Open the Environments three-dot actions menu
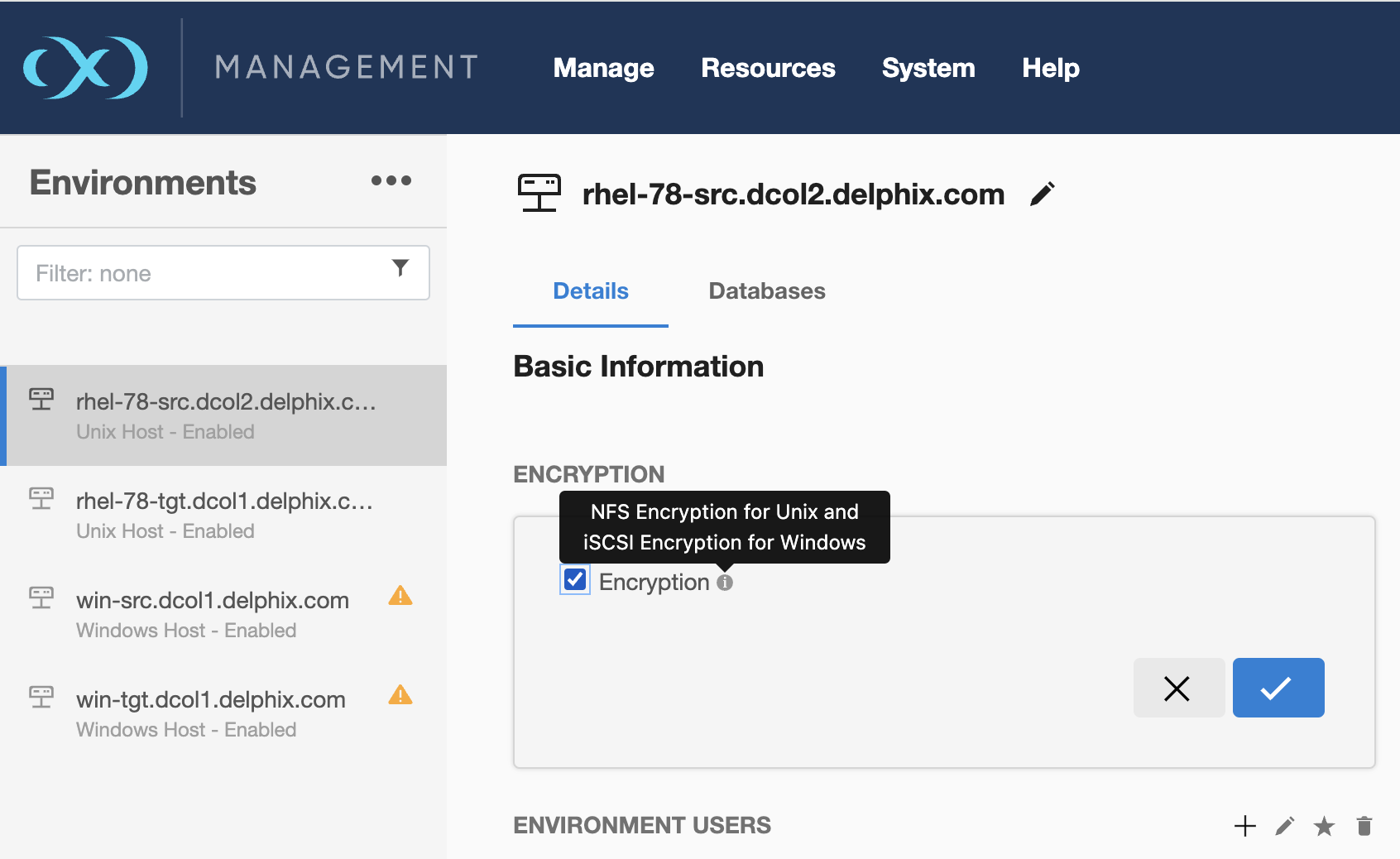The image size is (1400, 859). 391,180
